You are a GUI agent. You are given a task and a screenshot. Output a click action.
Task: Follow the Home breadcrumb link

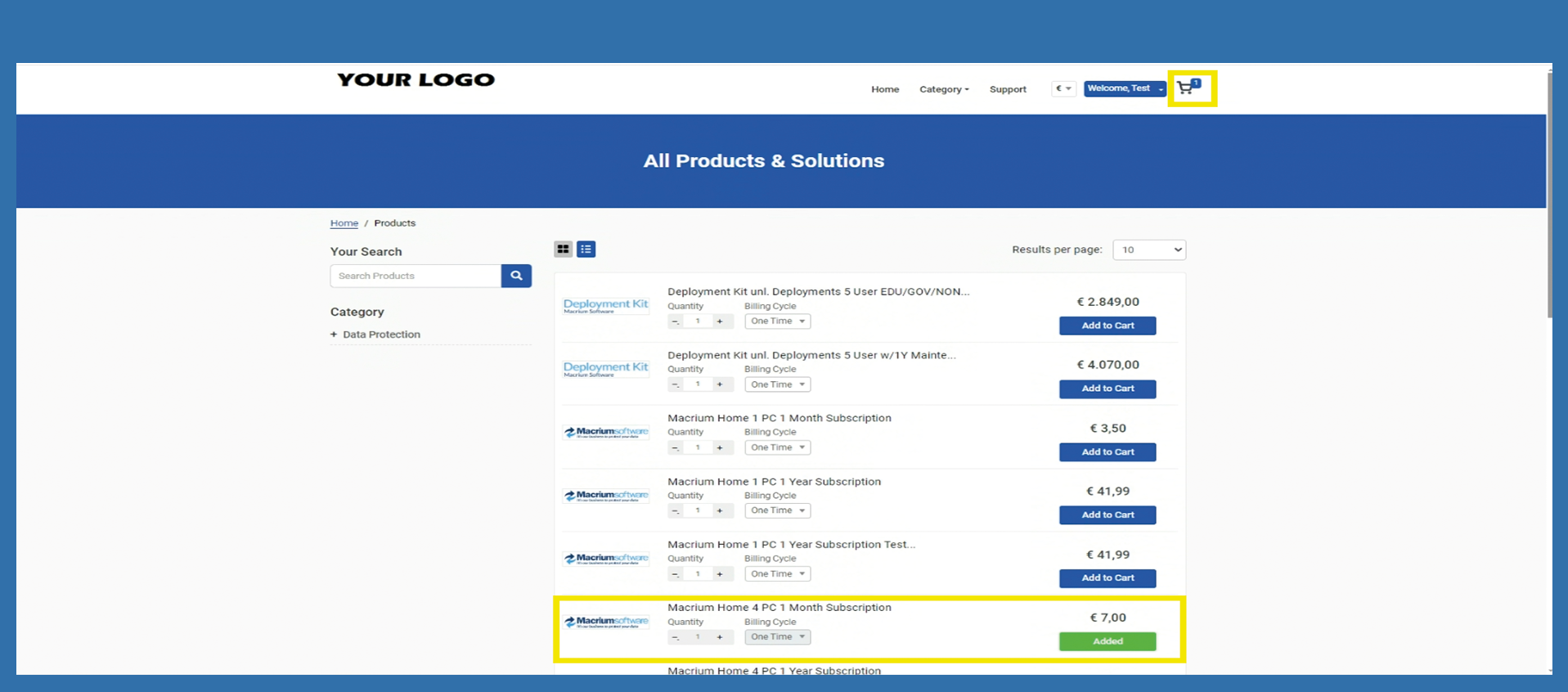[x=344, y=223]
